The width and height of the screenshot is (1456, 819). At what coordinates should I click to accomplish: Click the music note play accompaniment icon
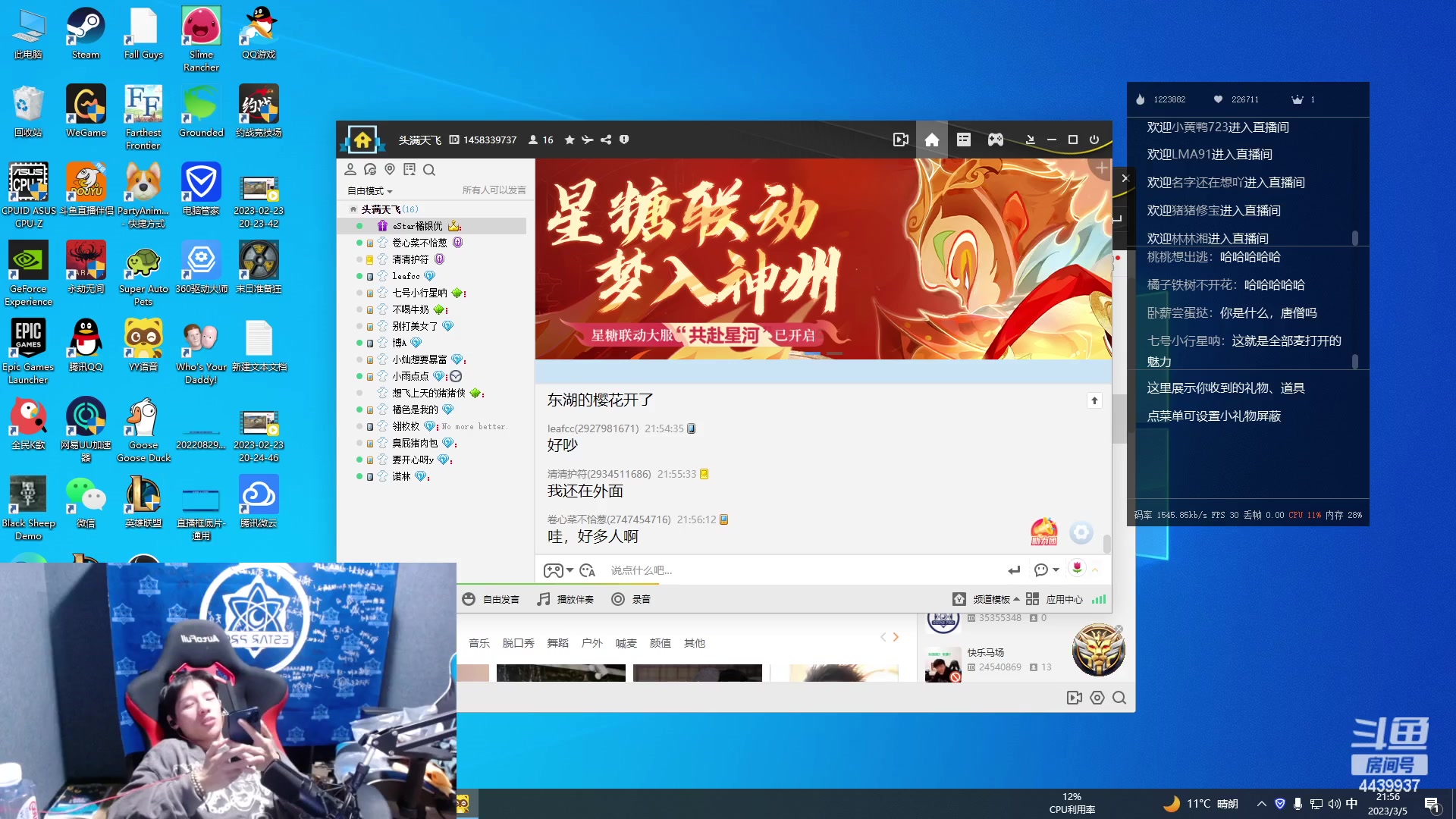click(x=544, y=599)
